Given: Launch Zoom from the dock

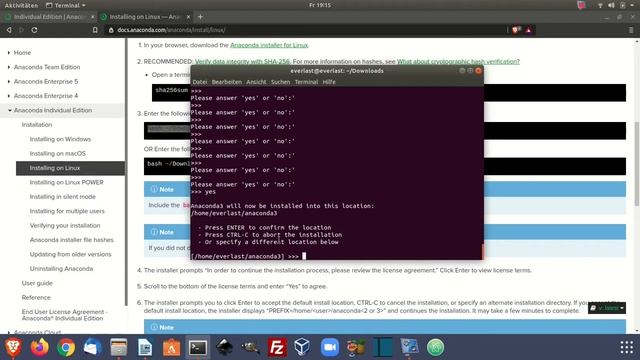Looking at the screenshot, I should [x=330, y=347].
